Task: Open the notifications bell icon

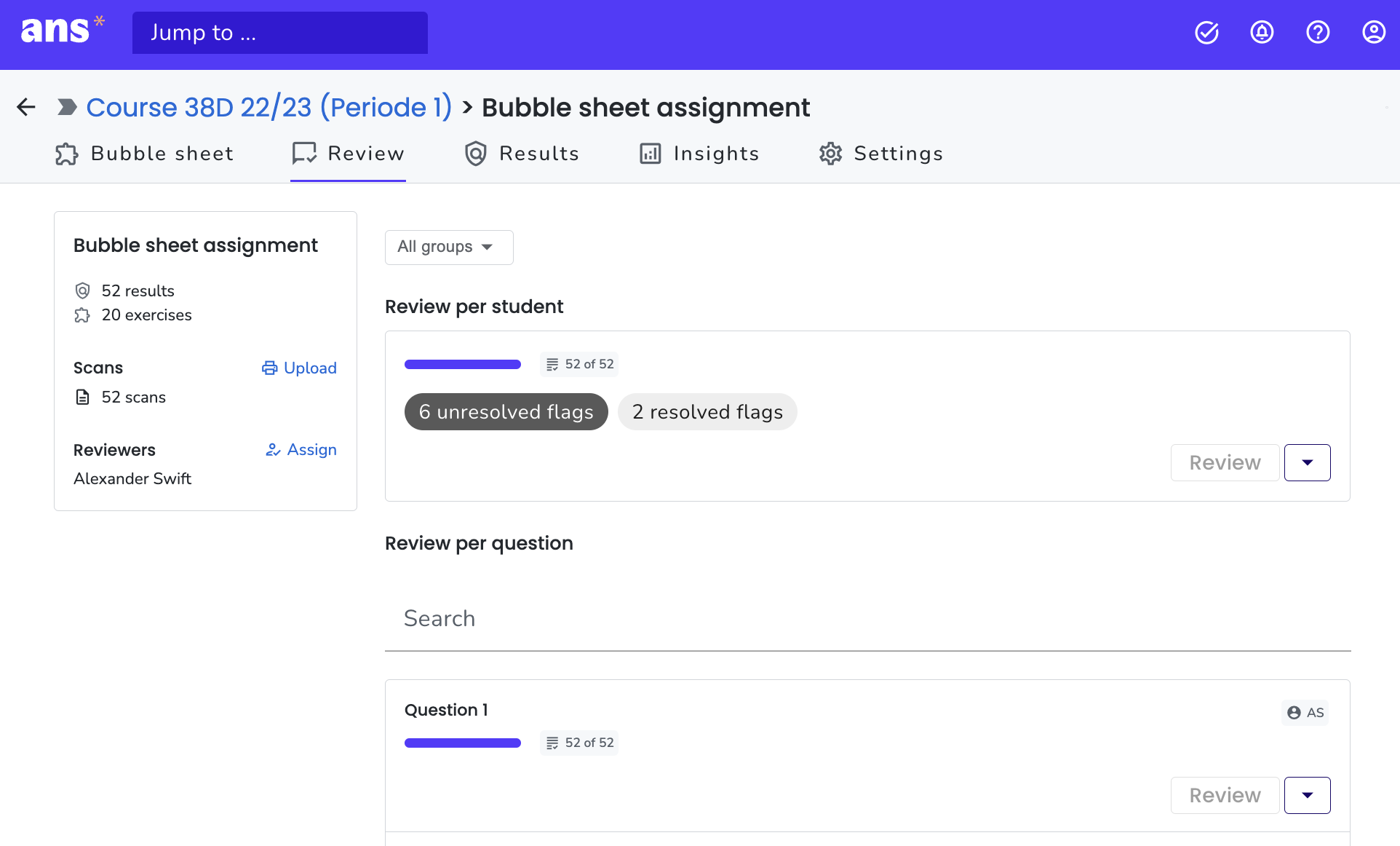Action: [1262, 32]
